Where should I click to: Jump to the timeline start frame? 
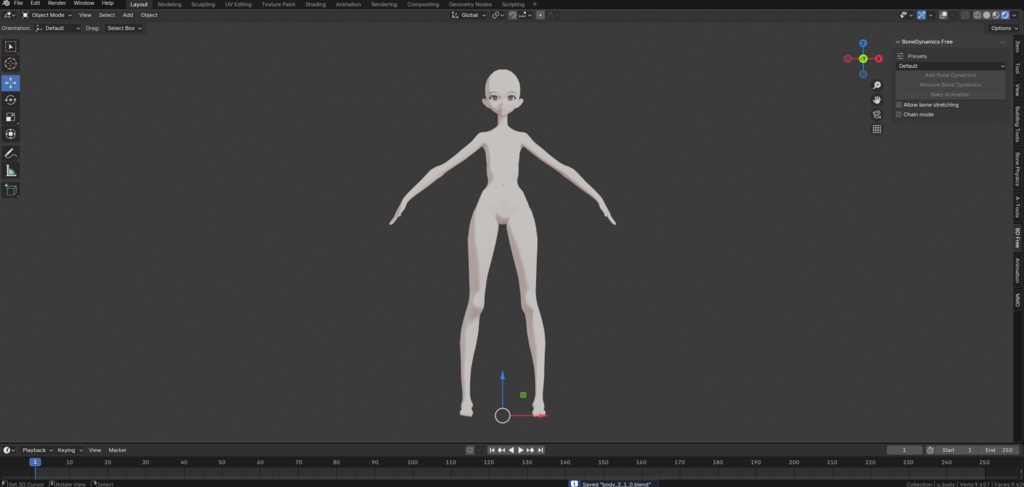[x=492, y=450]
